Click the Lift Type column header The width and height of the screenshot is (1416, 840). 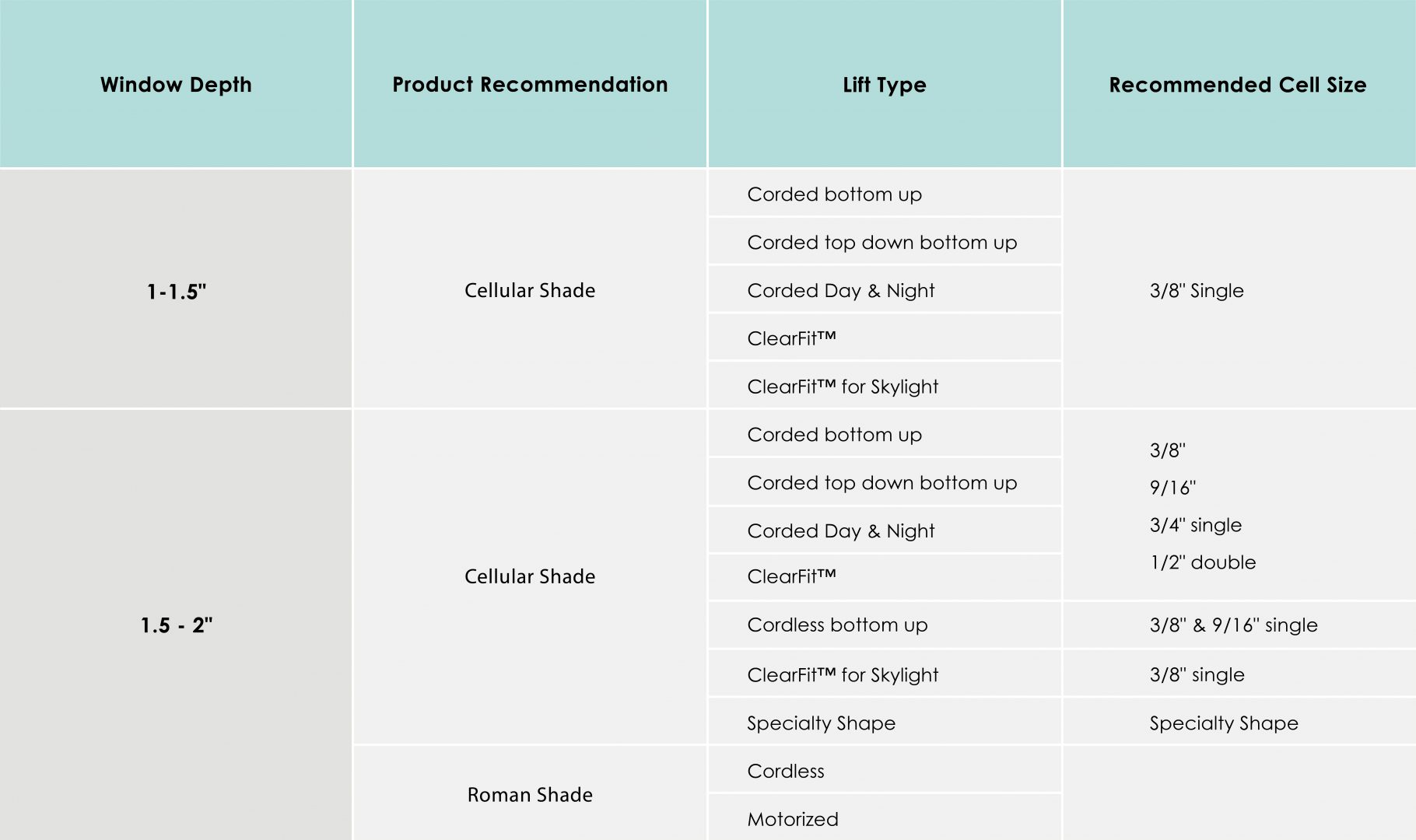[x=885, y=84]
